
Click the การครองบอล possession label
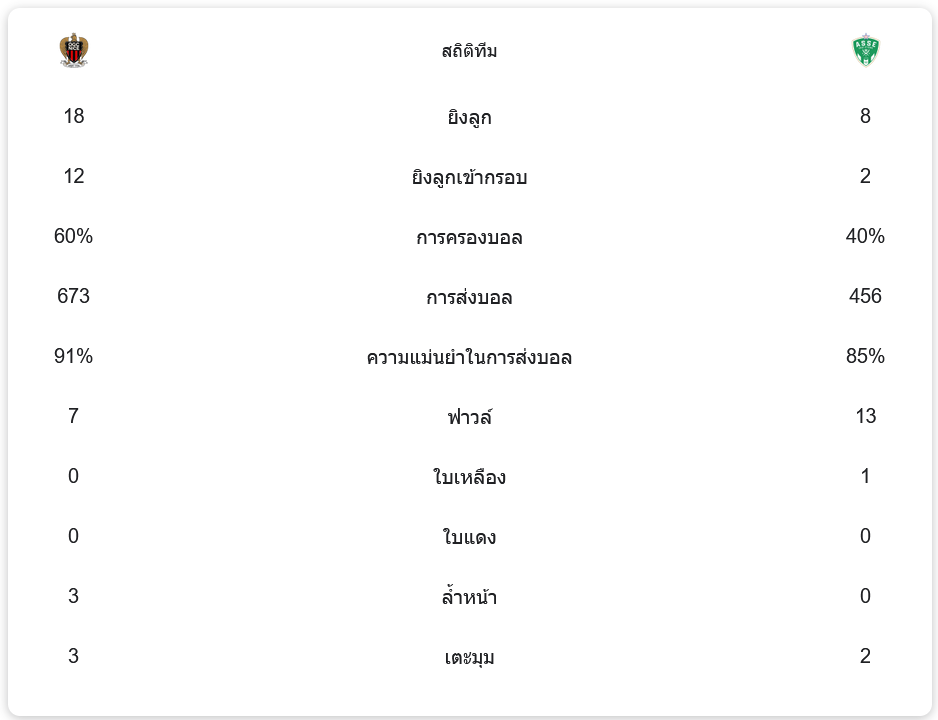tap(469, 237)
